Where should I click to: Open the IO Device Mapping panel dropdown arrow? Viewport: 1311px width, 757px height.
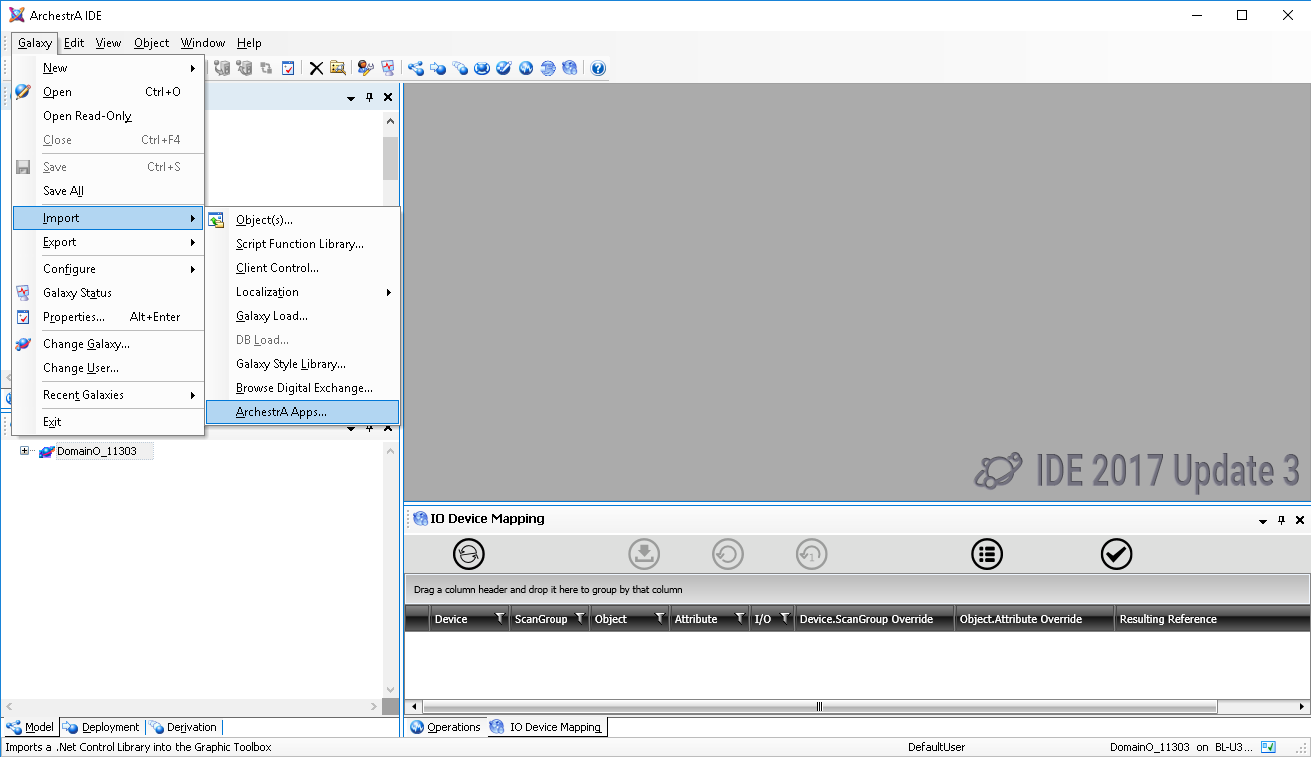point(1263,521)
